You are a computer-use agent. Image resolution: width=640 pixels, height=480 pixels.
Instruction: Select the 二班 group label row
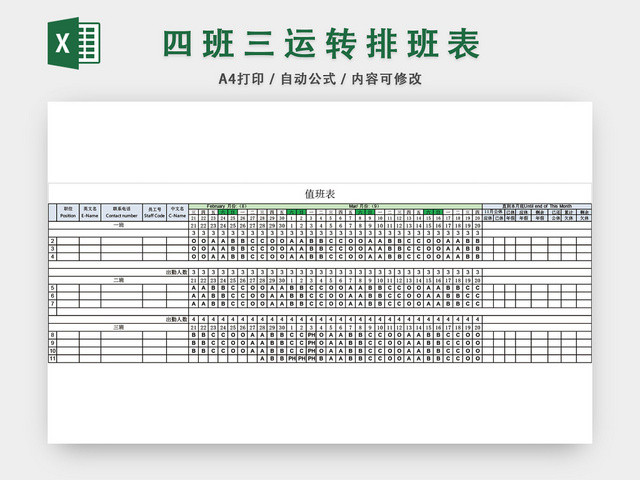click(118, 280)
